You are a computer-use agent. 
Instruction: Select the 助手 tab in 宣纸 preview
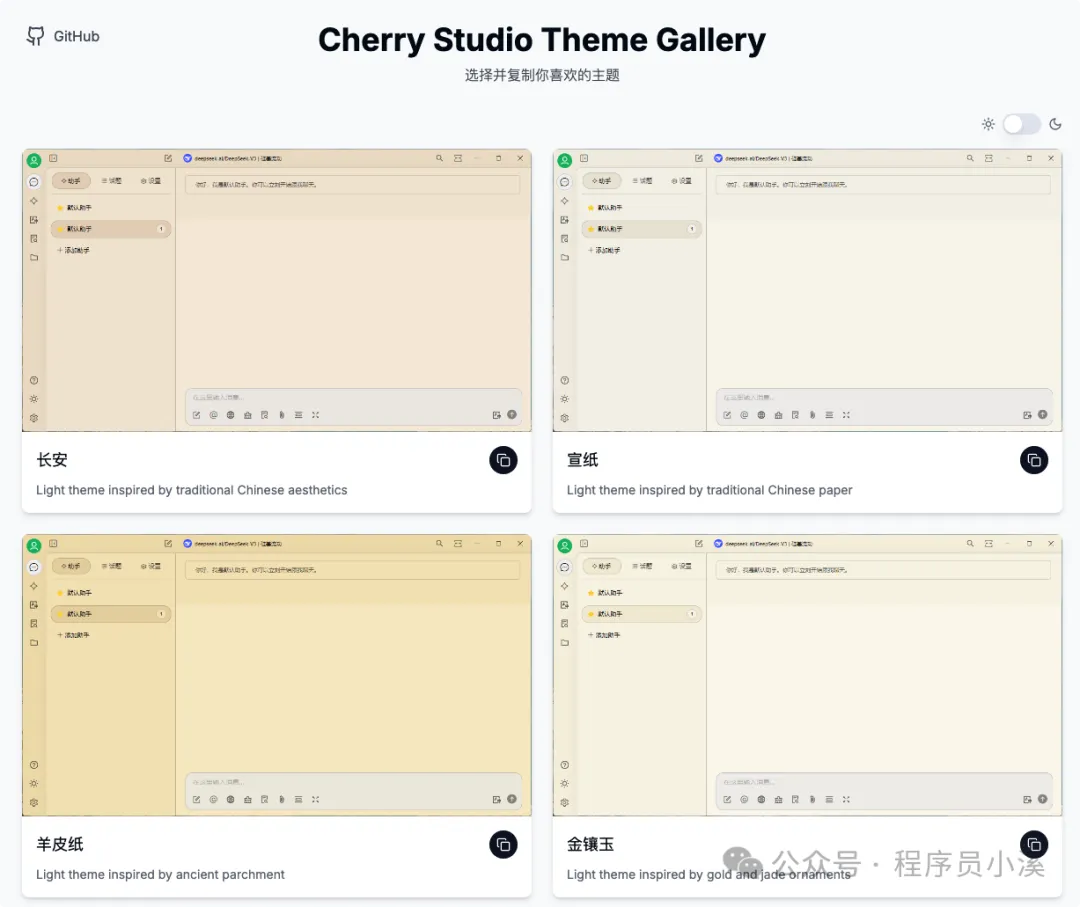point(602,181)
